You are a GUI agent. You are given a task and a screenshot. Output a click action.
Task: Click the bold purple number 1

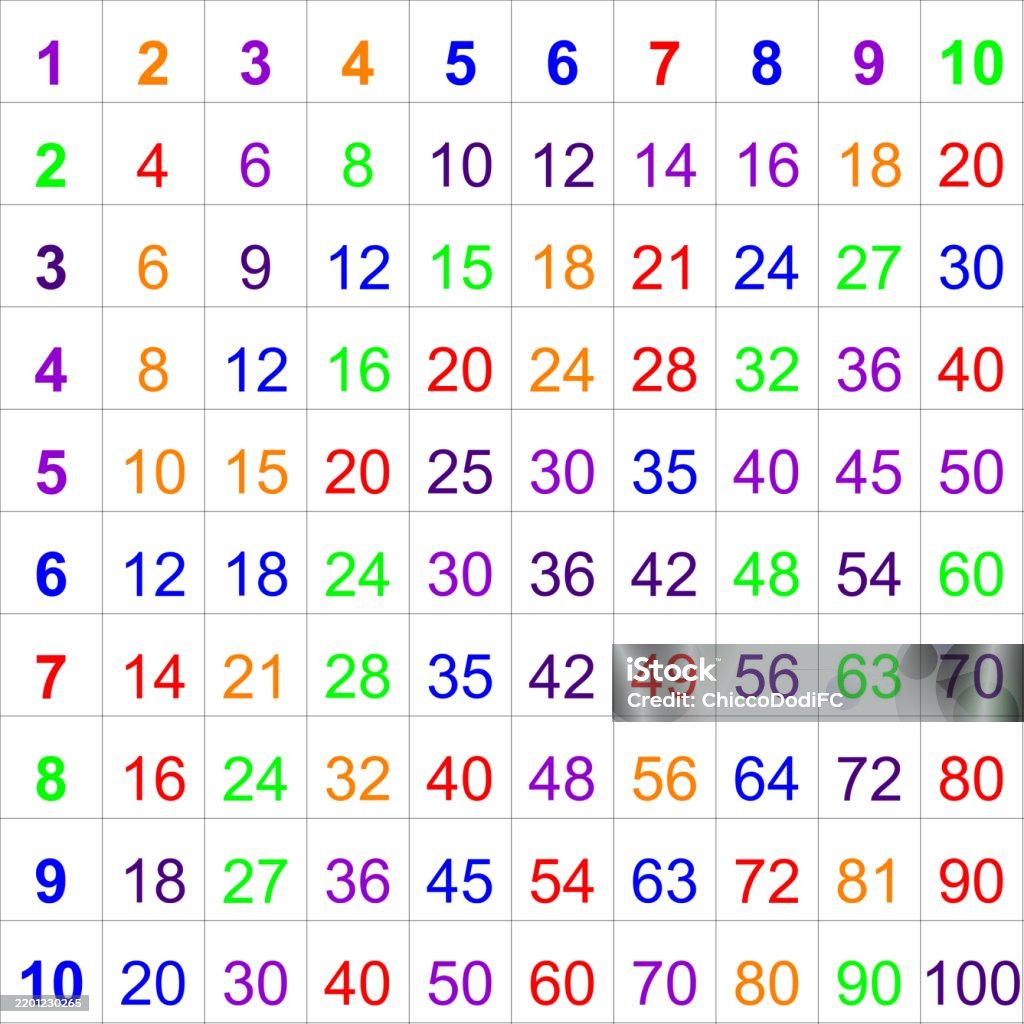tap(50, 63)
